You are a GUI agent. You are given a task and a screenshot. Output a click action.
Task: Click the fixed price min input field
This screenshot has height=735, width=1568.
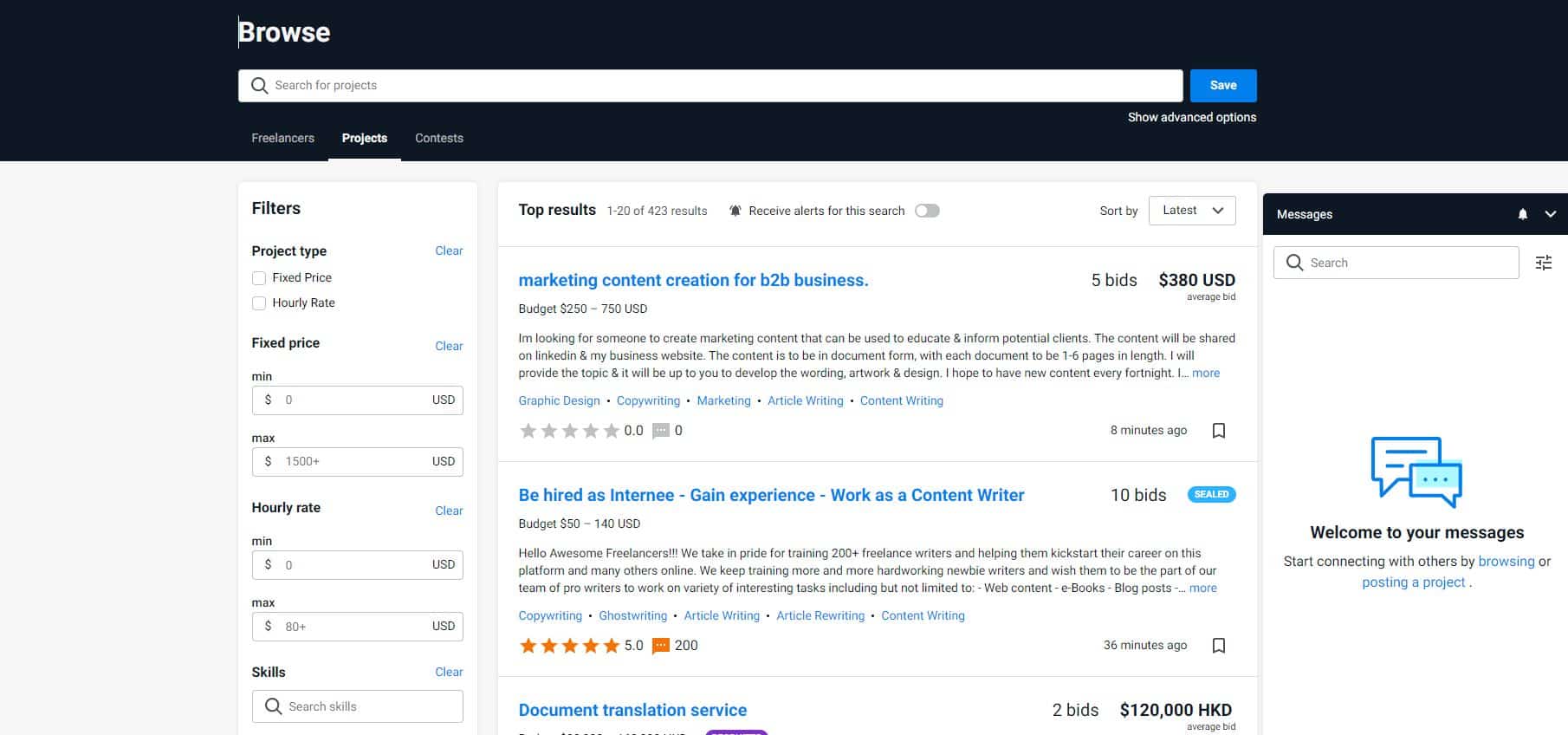pos(357,400)
